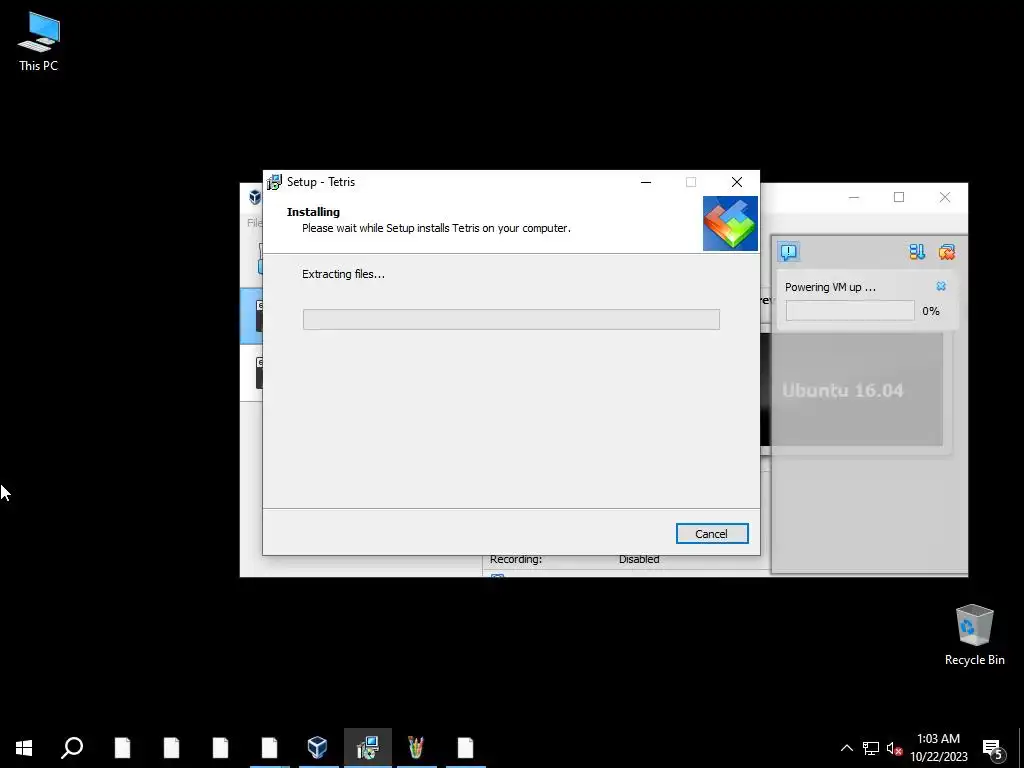Click the "Powering VM up ..." label
Image resolution: width=1024 pixels, height=768 pixels.
pos(830,287)
